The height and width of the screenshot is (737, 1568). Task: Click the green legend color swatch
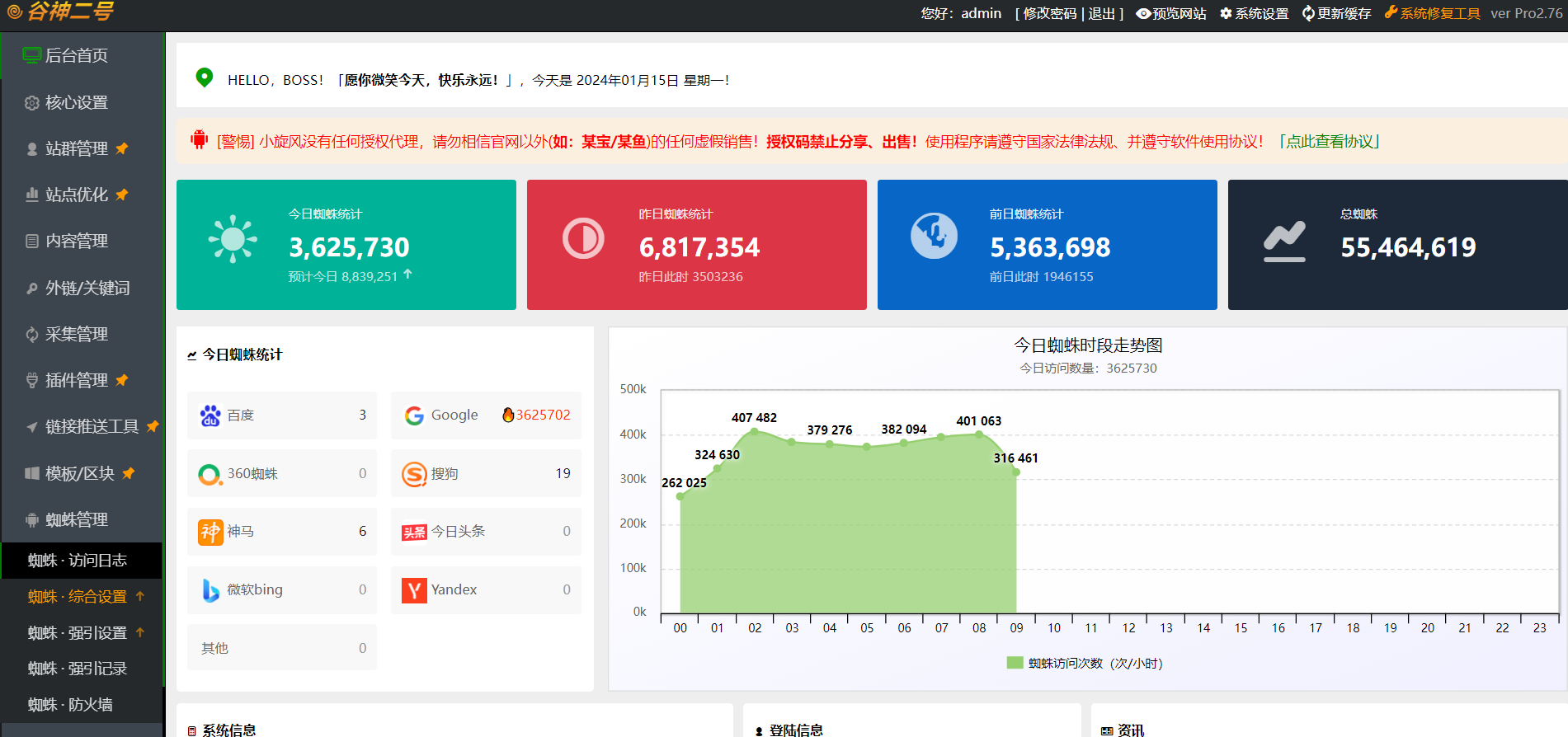coord(1015,664)
